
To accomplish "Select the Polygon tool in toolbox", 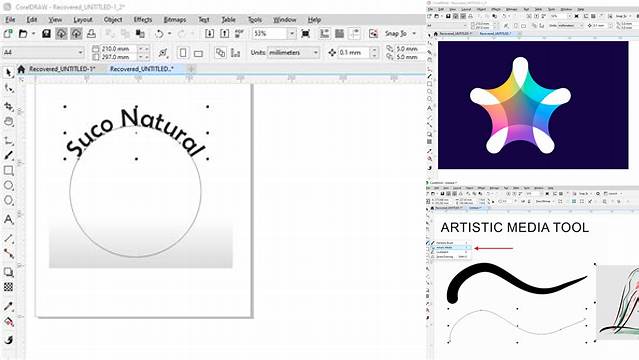I will [9, 200].
